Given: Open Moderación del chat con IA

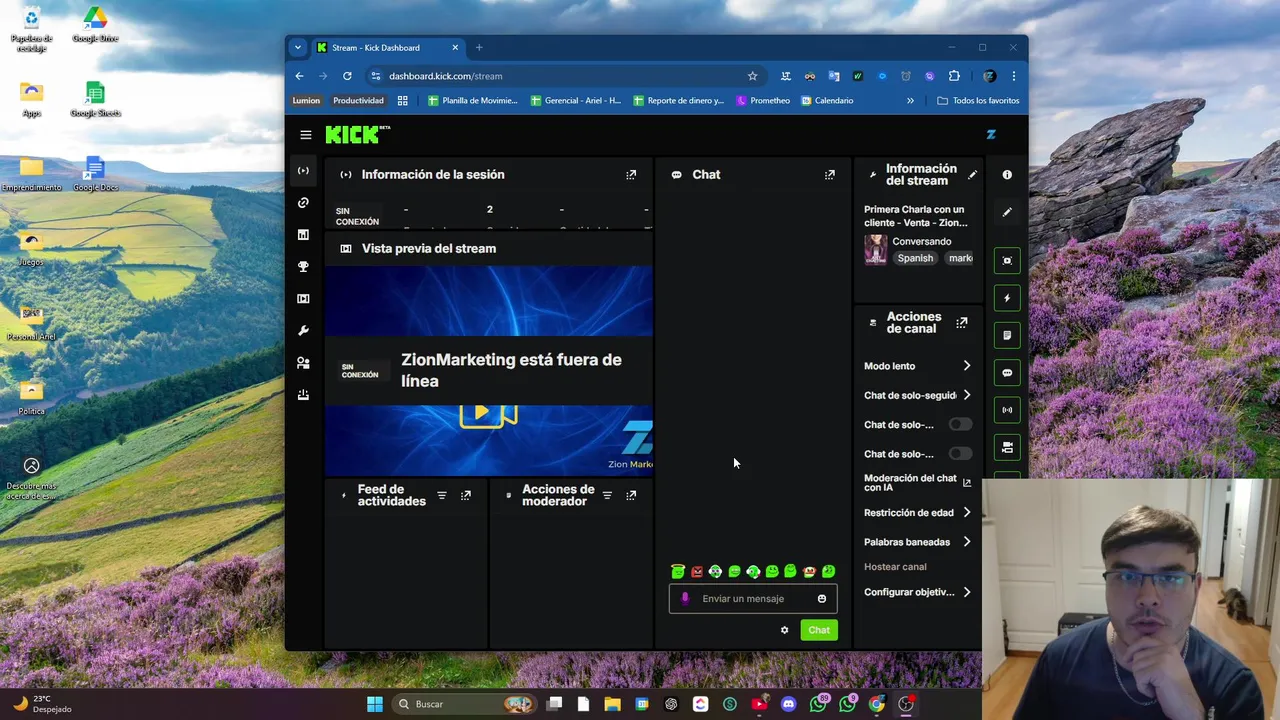Looking at the screenshot, I should [918, 483].
